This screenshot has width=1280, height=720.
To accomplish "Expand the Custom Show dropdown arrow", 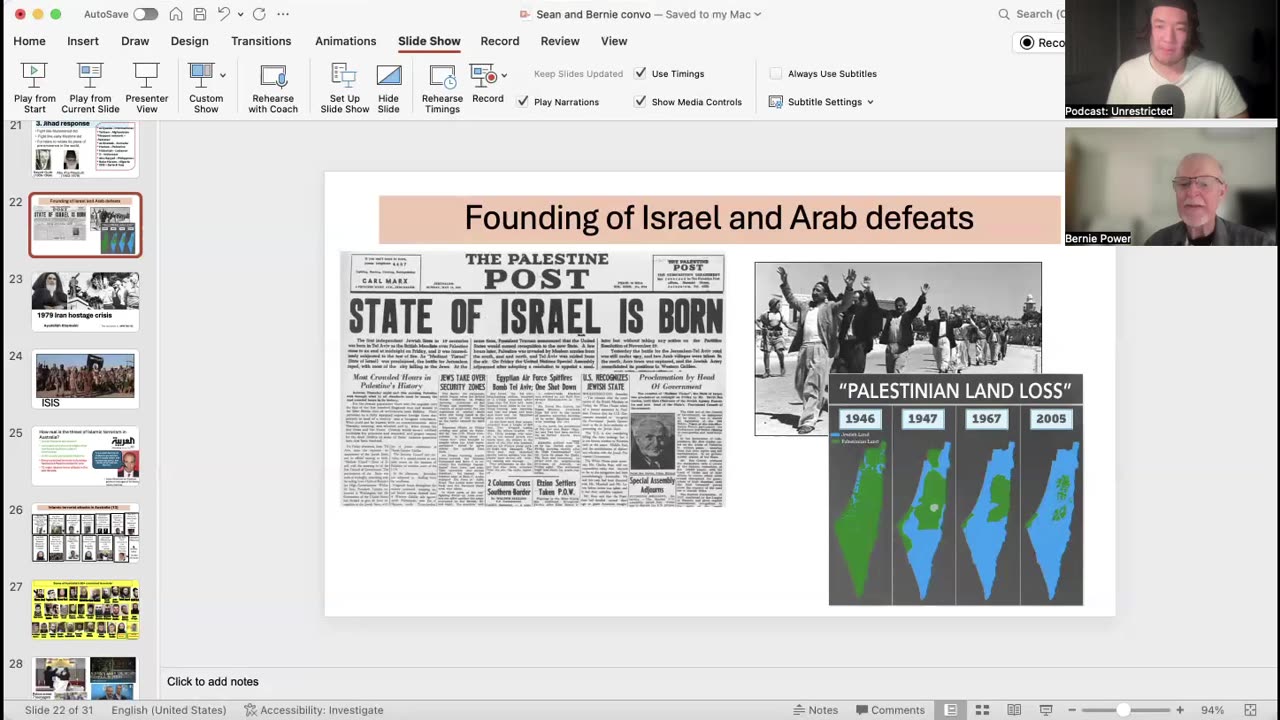I will 223,75.
